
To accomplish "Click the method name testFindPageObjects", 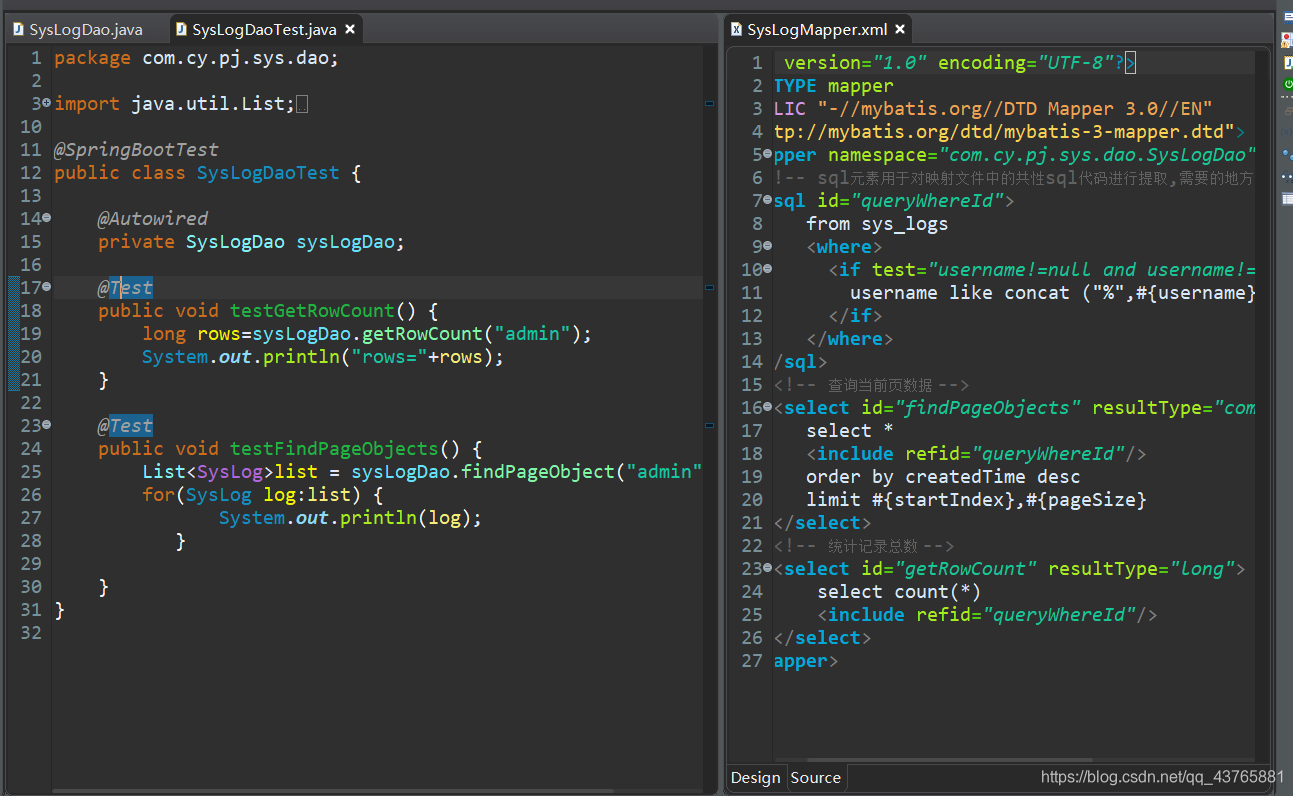I will pos(334,449).
